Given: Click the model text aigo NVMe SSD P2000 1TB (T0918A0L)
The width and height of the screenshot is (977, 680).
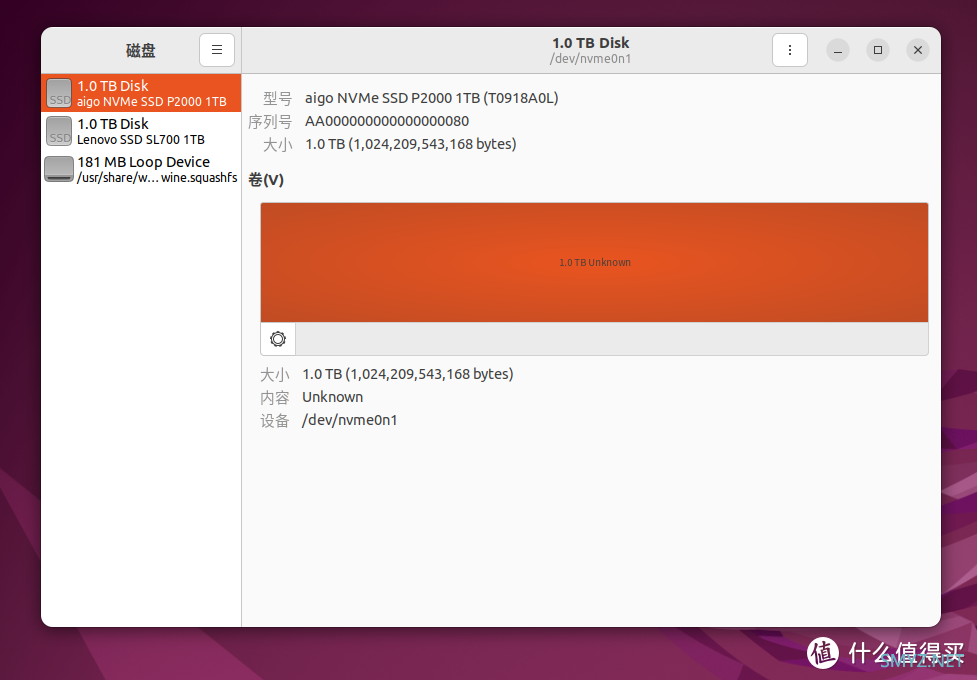Looking at the screenshot, I should pos(431,98).
